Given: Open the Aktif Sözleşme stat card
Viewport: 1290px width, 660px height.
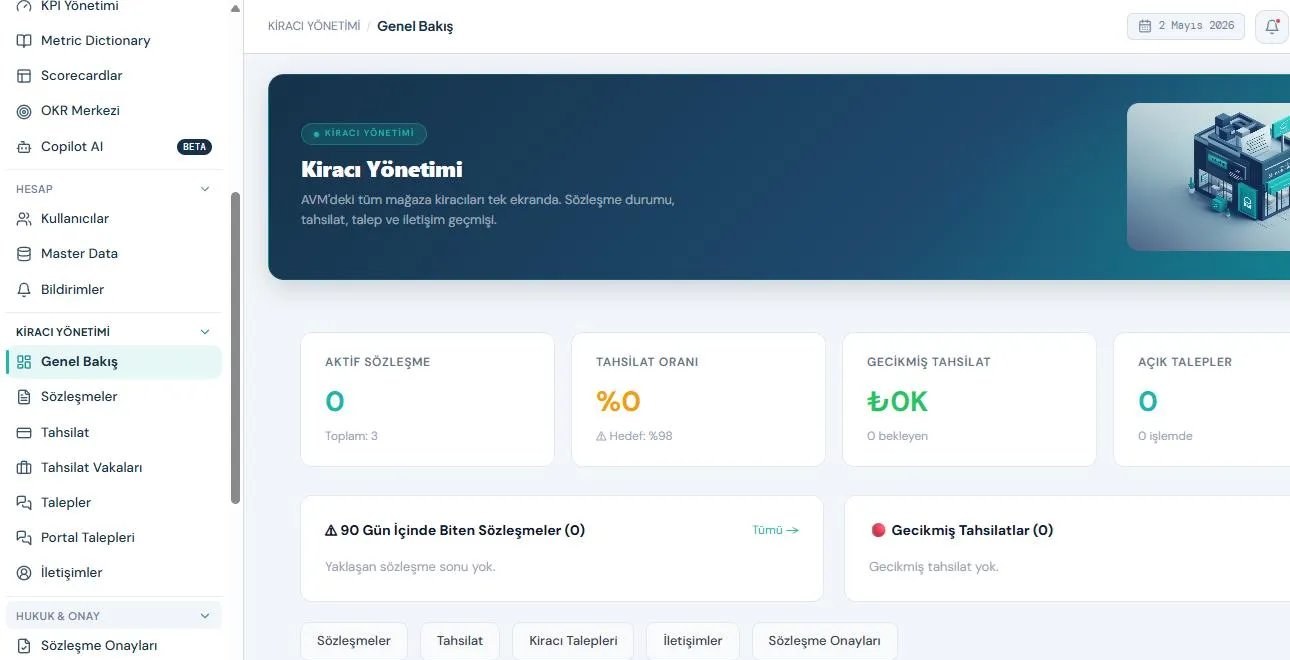Looking at the screenshot, I should pyautogui.click(x=427, y=400).
